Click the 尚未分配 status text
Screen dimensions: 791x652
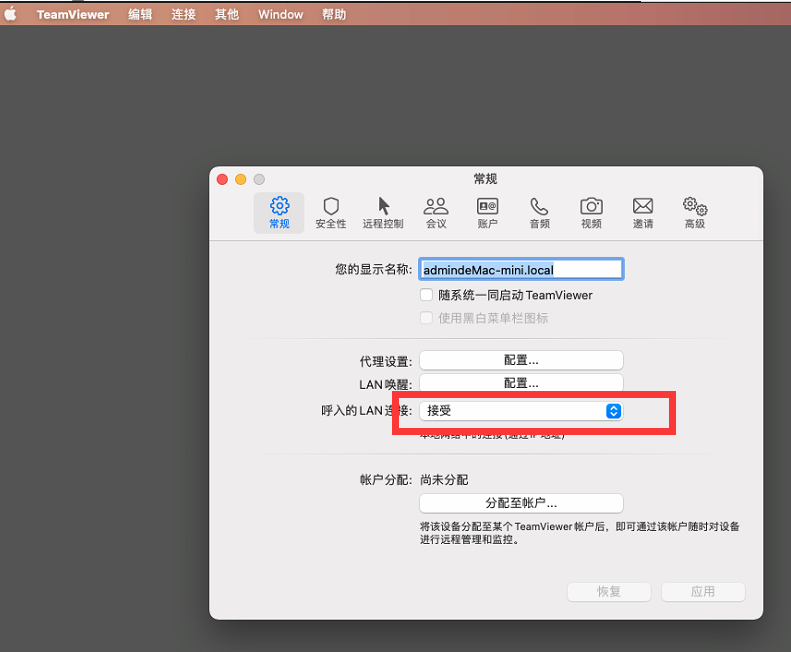coord(444,480)
